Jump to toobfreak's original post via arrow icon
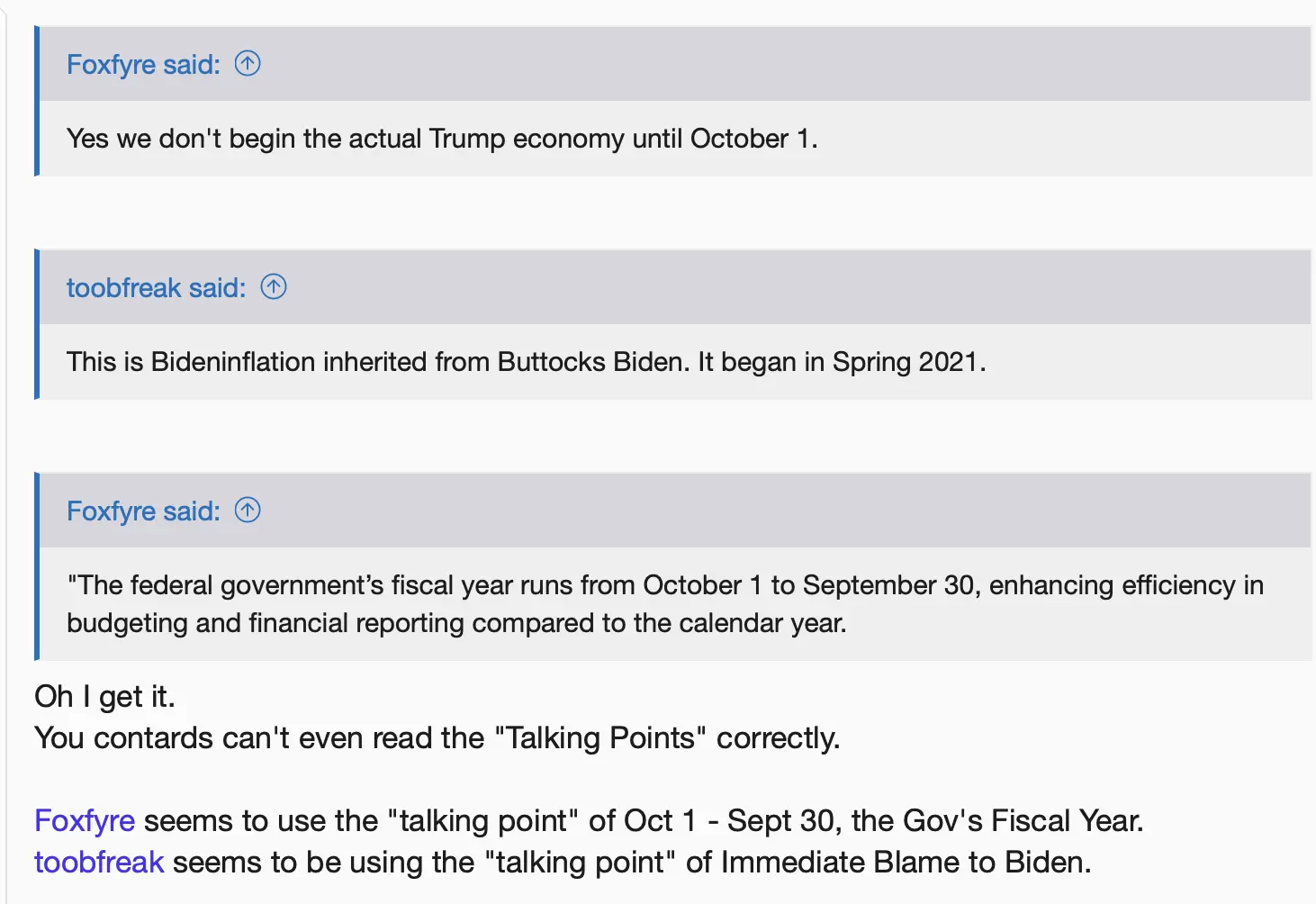This screenshot has width=1316, height=904. pyautogui.click(x=274, y=287)
